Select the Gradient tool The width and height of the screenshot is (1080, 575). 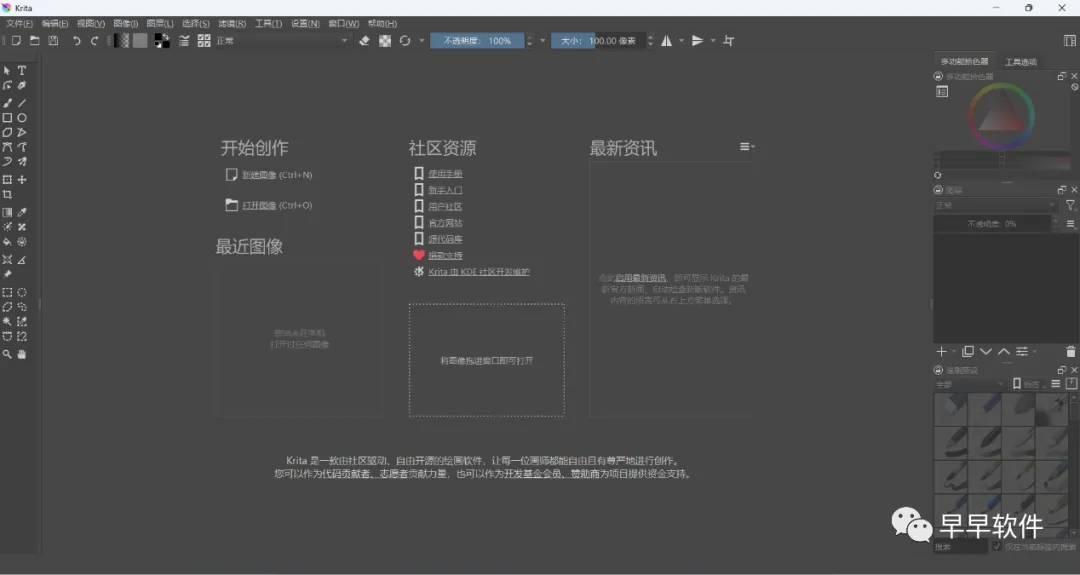8,212
